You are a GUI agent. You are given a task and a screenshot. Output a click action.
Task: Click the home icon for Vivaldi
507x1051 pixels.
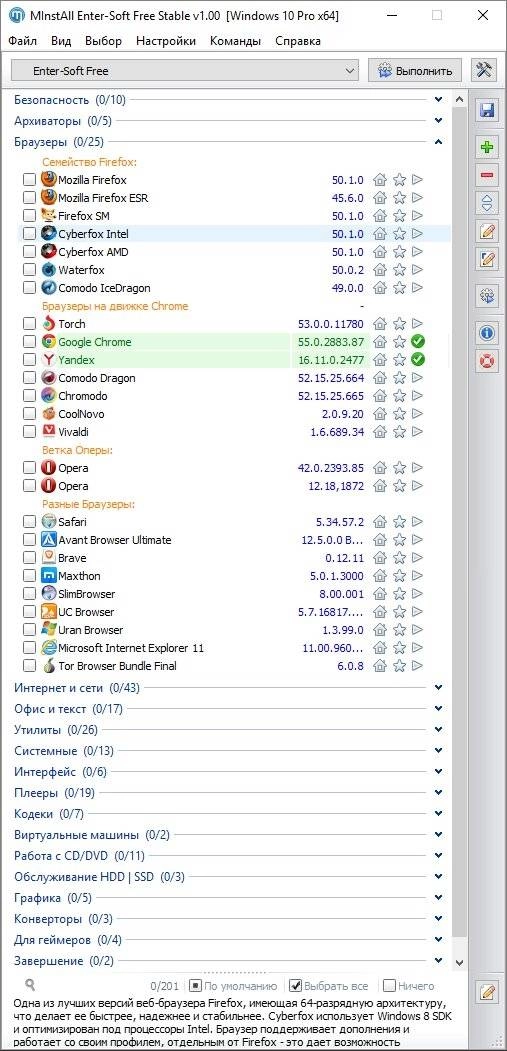pos(380,432)
